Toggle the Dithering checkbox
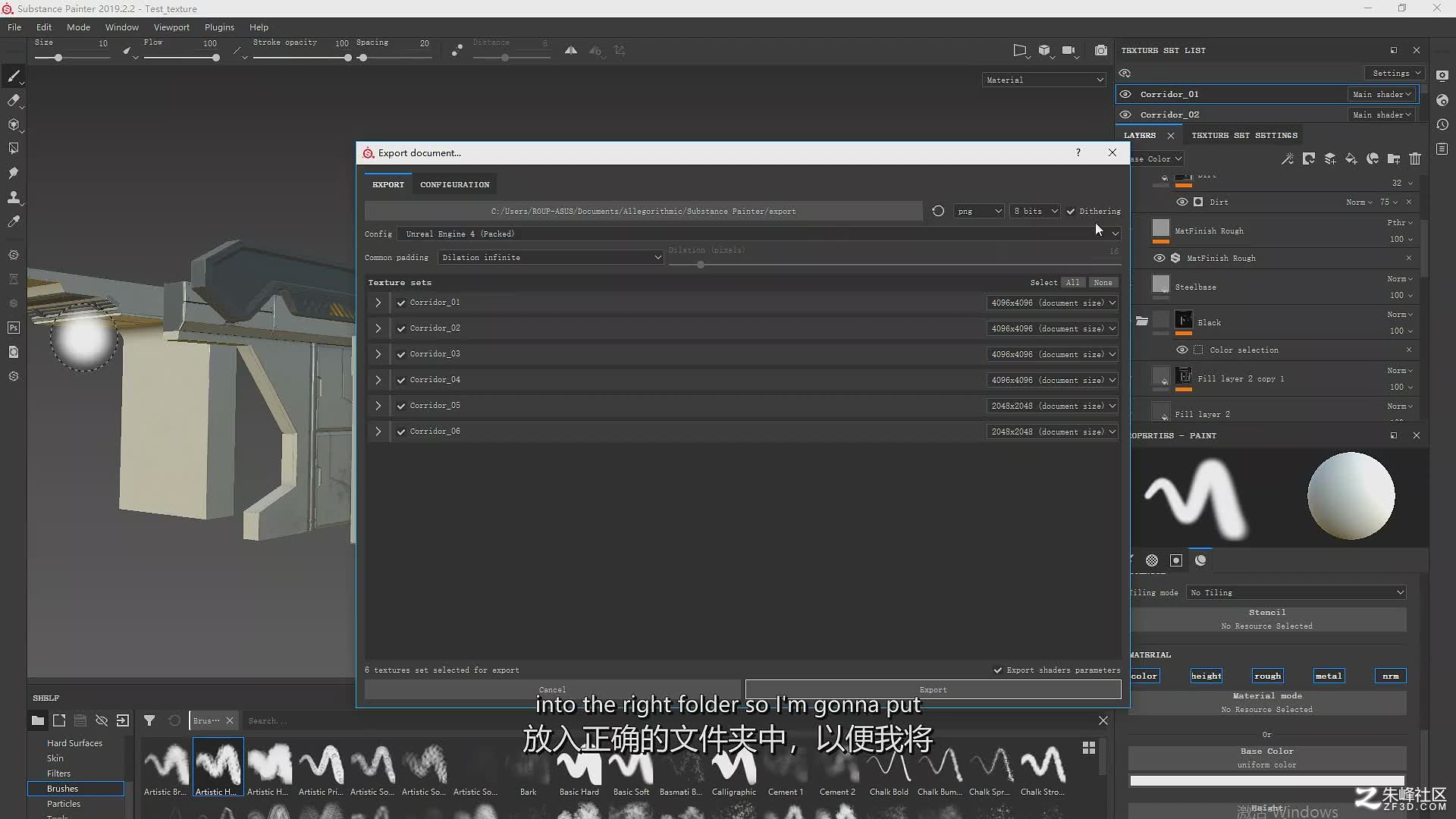Viewport: 1456px width, 819px height. coord(1071,212)
